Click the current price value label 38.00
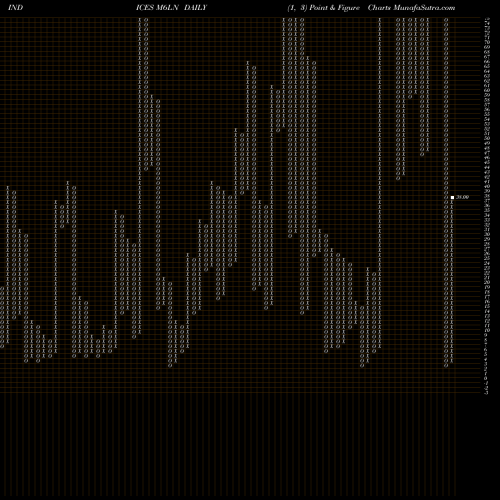The height and width of the screenshot is (500, 500). coord(462,197)
